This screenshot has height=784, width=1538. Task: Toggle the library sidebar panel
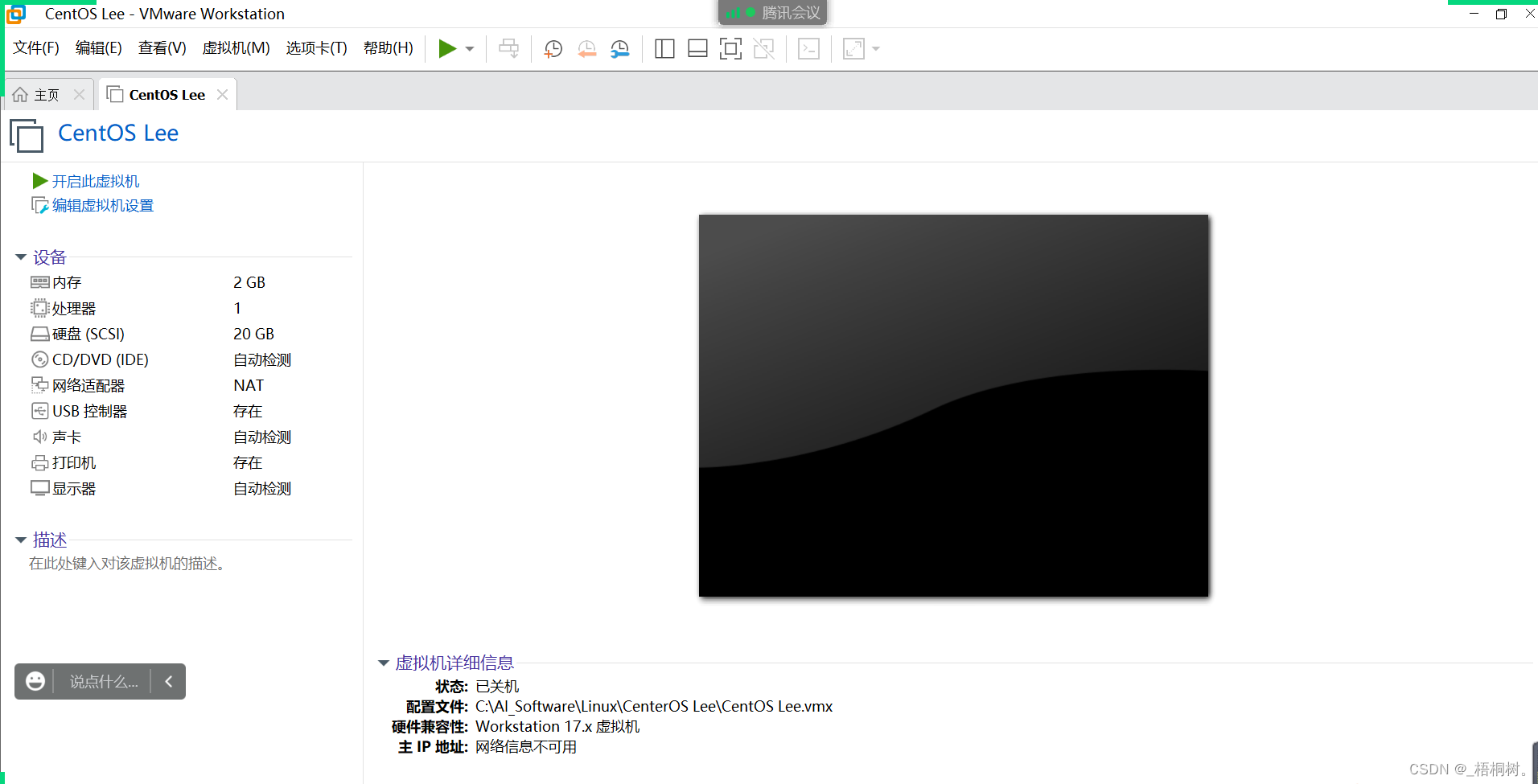664,48
